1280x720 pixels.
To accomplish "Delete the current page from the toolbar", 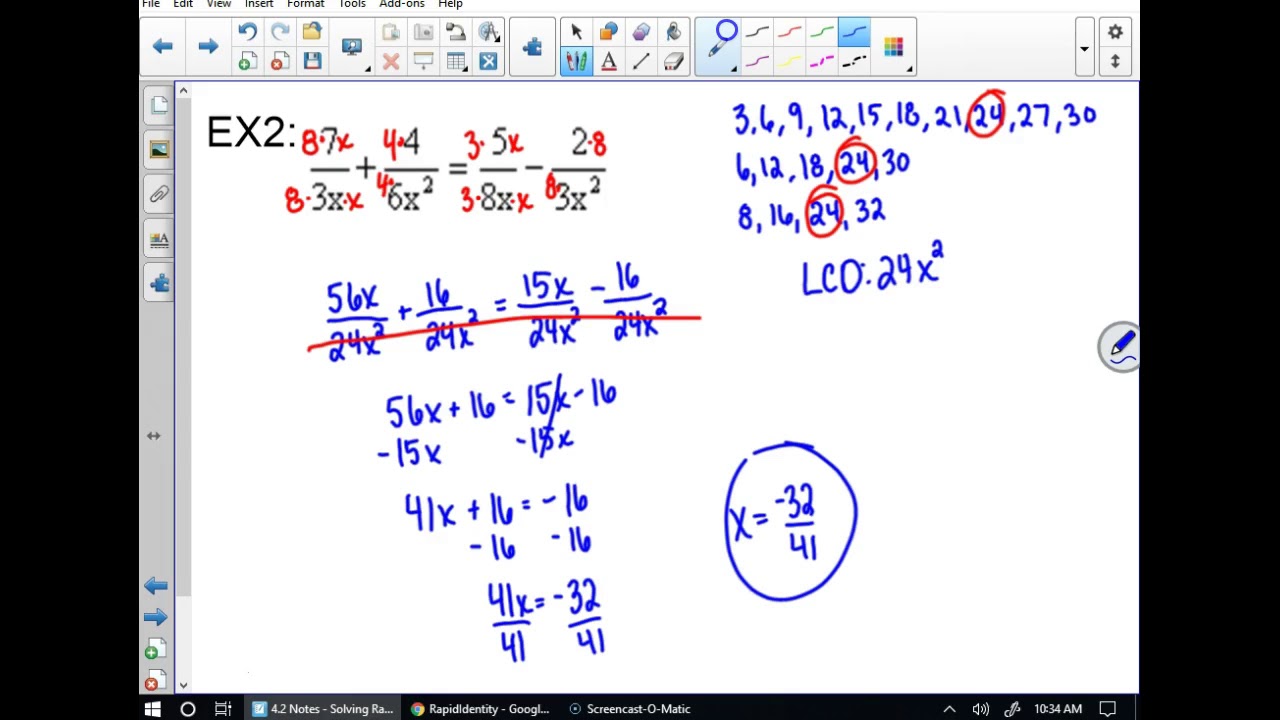I will click(x=280, y=62).
